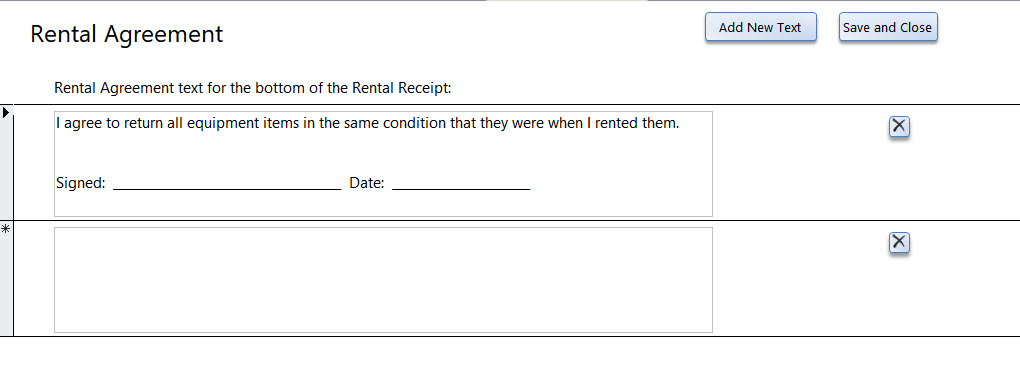Click the word "Date:" in the agreement
This screenshot has height=366, width=1020.
click(367, 183)
